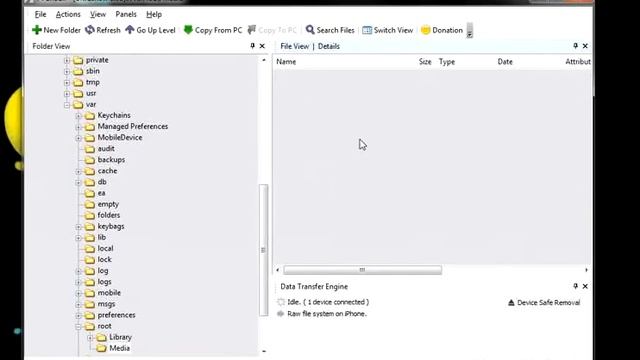Click the New Folder toolbar icon
The image size is (640, 360).
(37, 30)
